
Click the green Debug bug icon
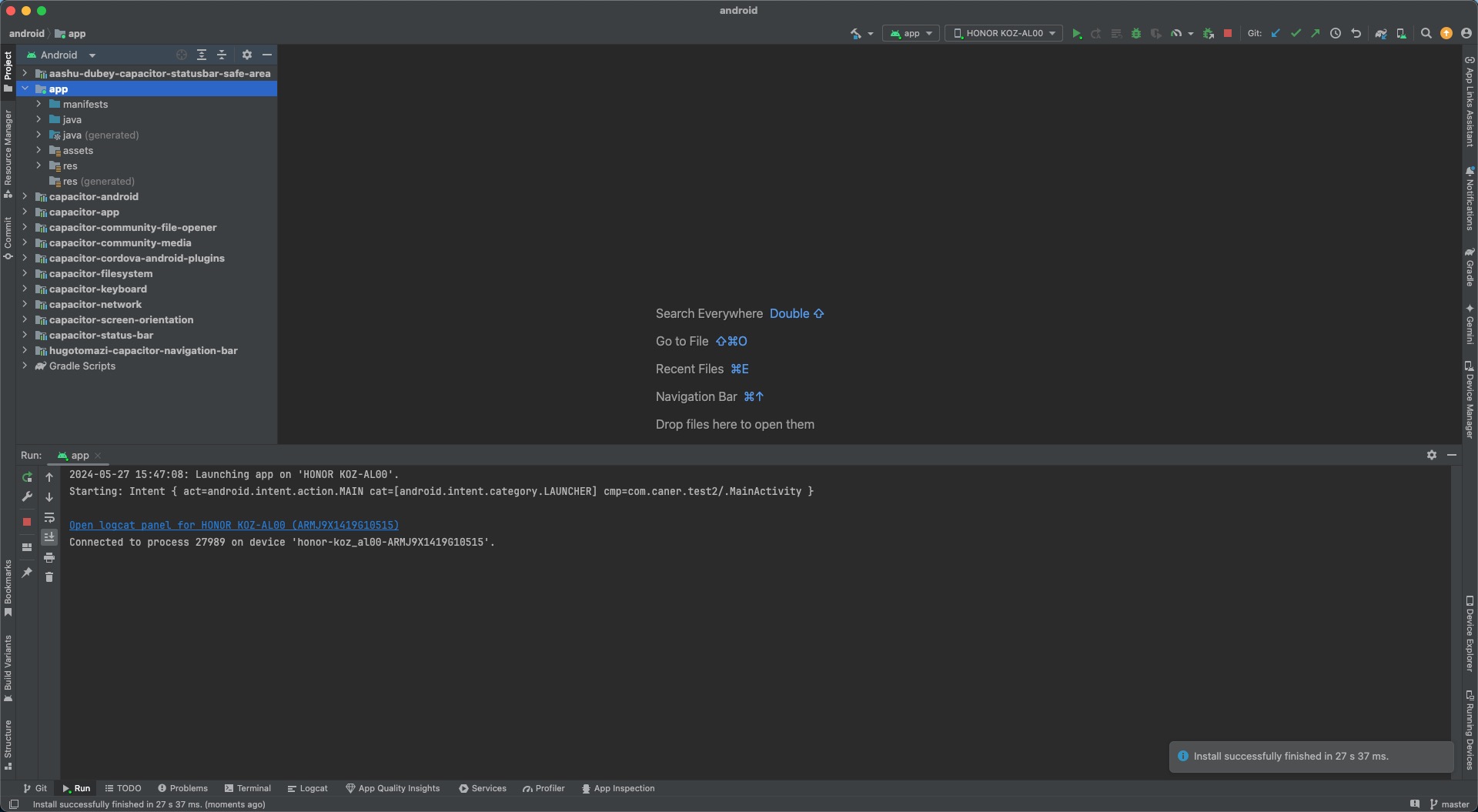coord(1135,34)
